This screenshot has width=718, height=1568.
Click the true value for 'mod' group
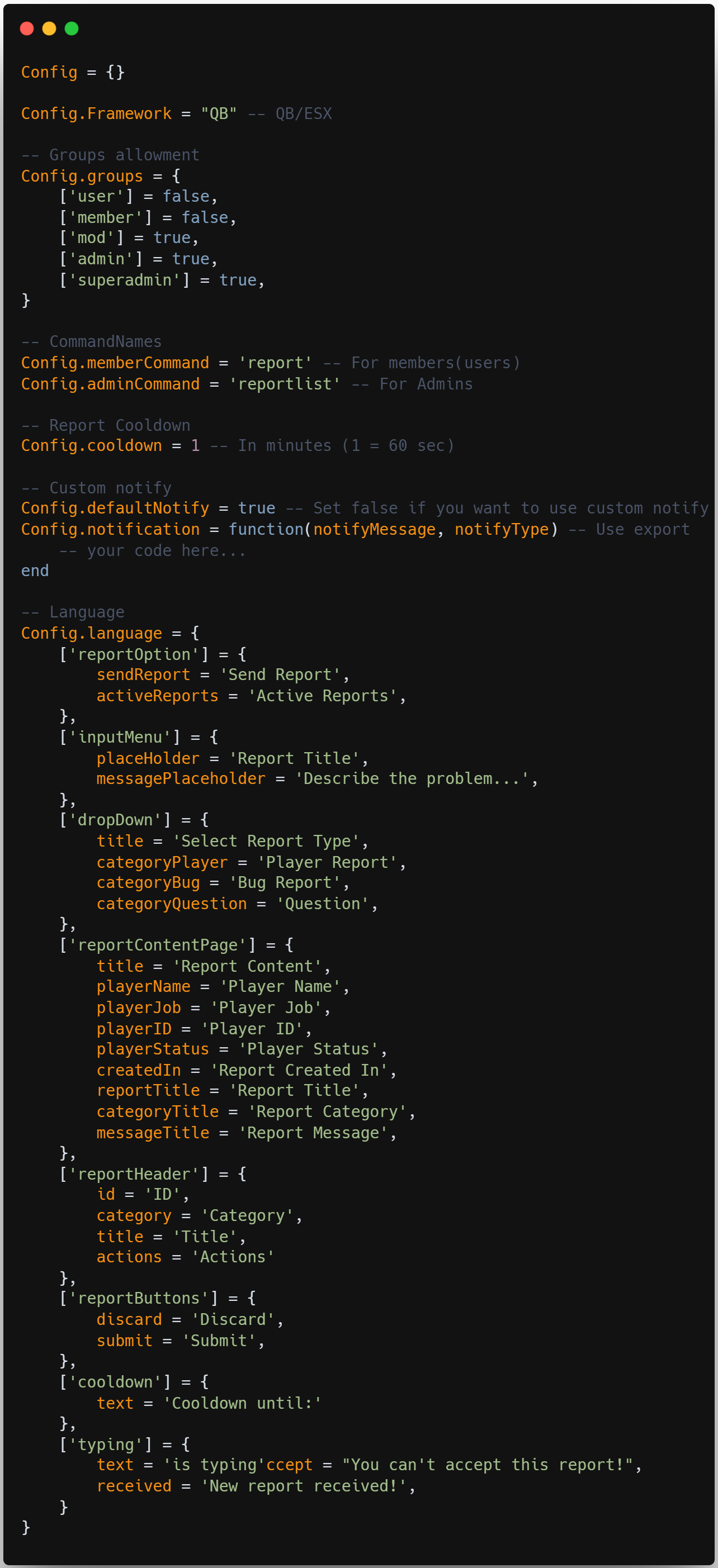172,238
